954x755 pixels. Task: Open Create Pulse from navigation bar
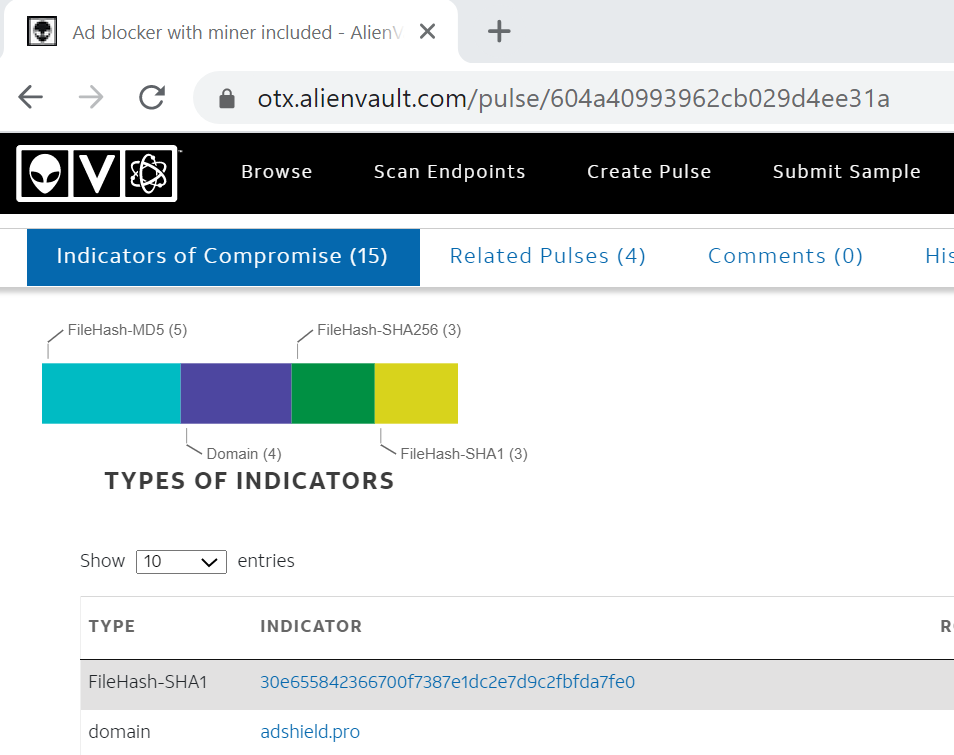pyautogui.click(x=648, y=172)
